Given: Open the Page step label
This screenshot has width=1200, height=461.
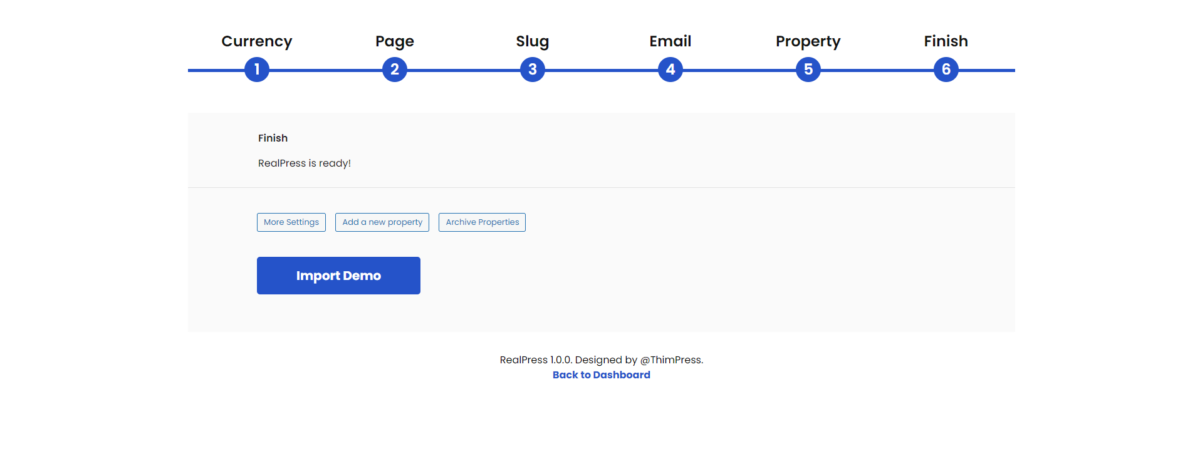Looking at the screenshot, I should pos(395,41).
